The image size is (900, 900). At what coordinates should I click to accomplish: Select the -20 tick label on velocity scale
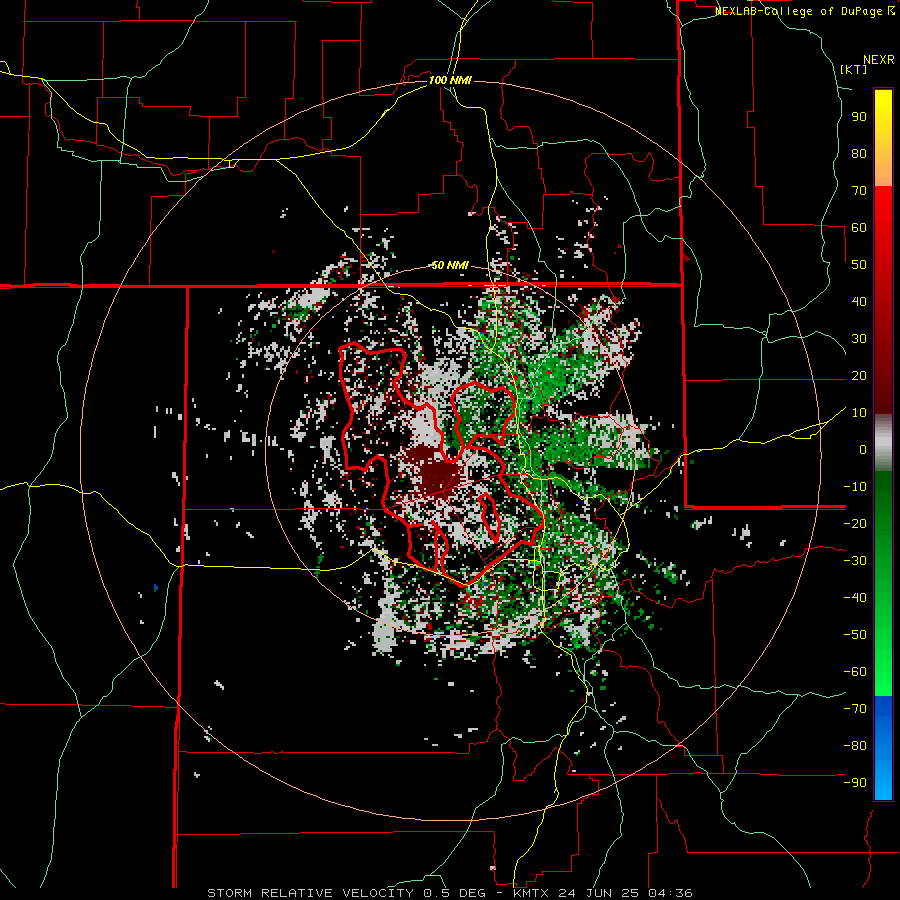855,523
